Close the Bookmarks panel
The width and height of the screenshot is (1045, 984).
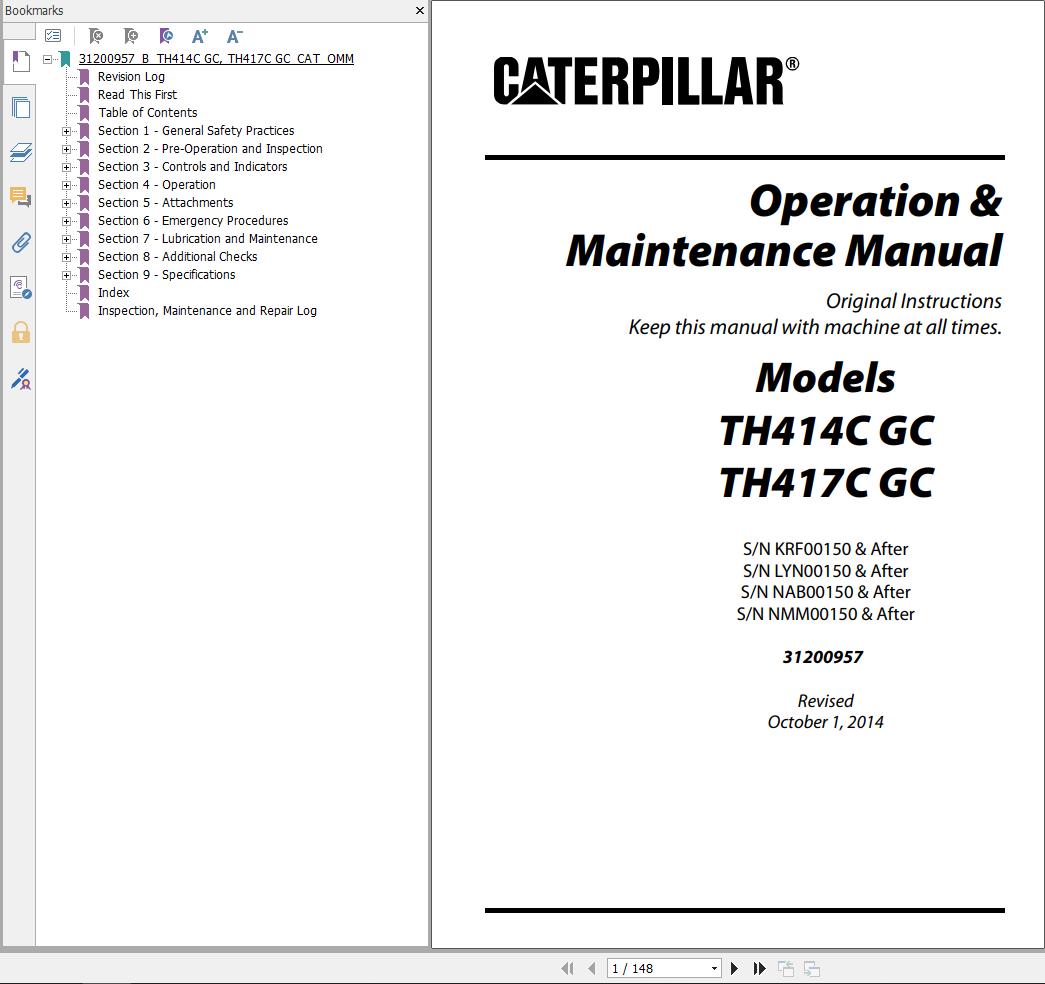[x=419, y=11]
